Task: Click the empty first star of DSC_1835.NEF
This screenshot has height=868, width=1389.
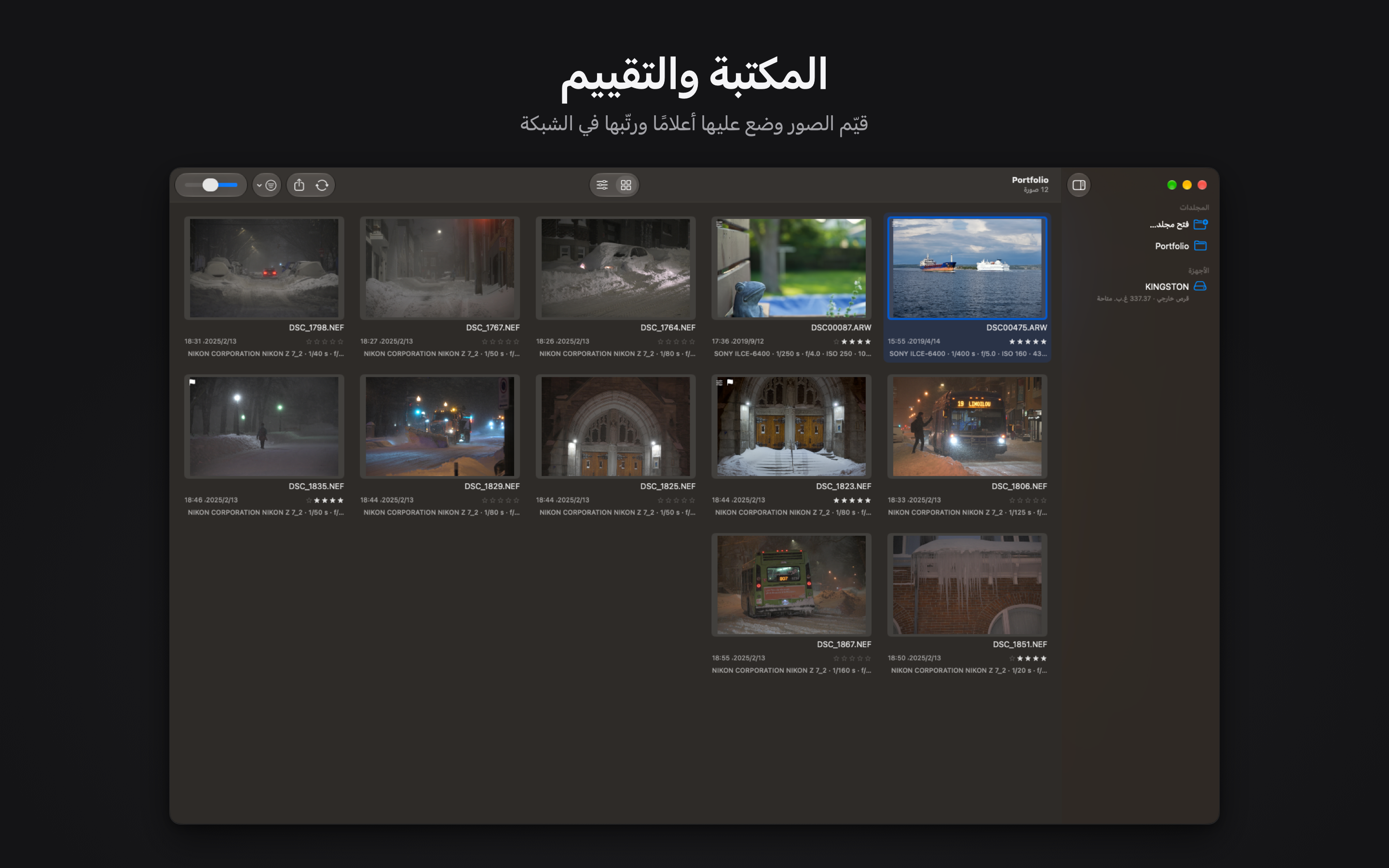Action: 309,500
